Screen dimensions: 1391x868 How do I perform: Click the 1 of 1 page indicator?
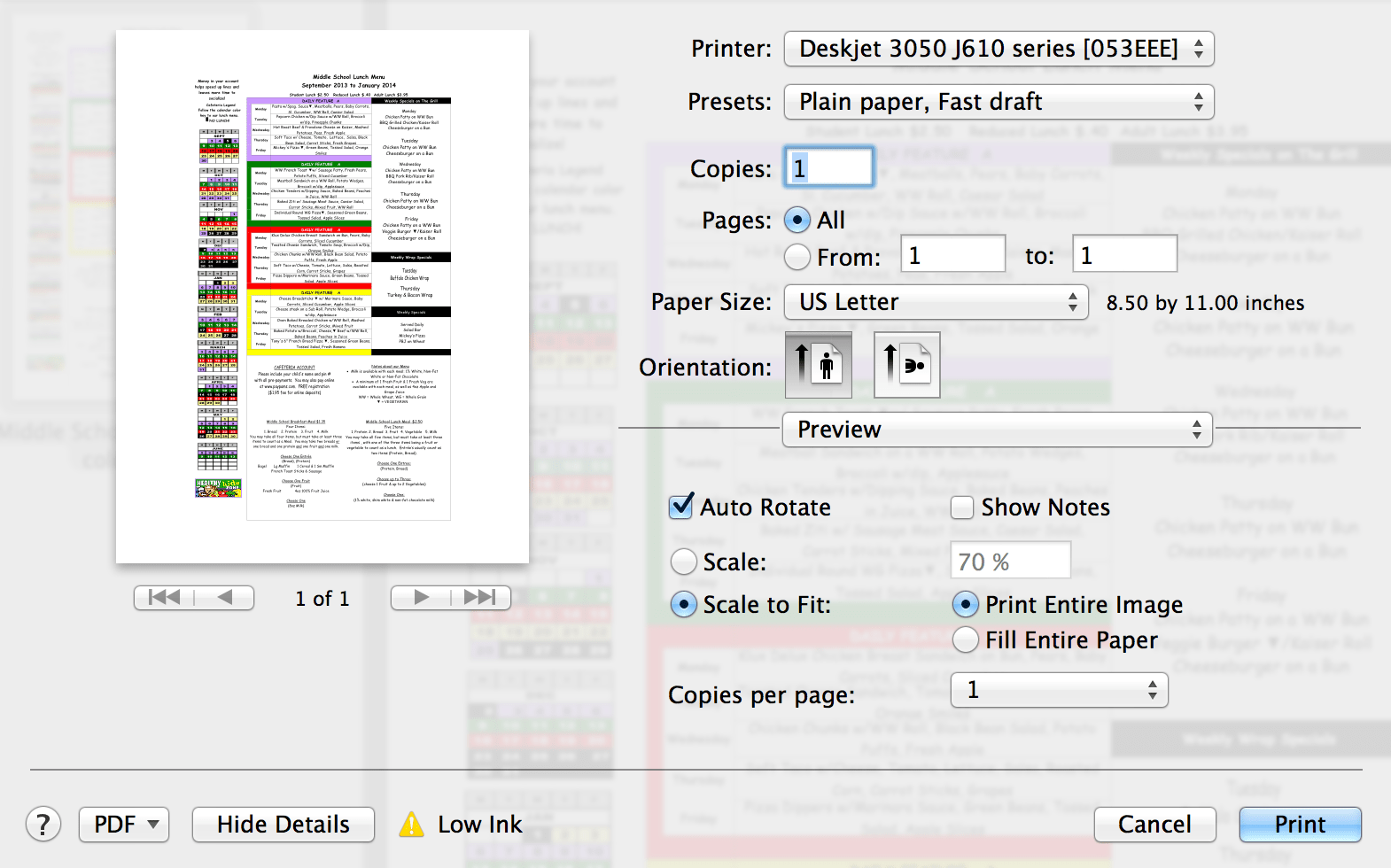pyautogui.click(x=322, y=599)
